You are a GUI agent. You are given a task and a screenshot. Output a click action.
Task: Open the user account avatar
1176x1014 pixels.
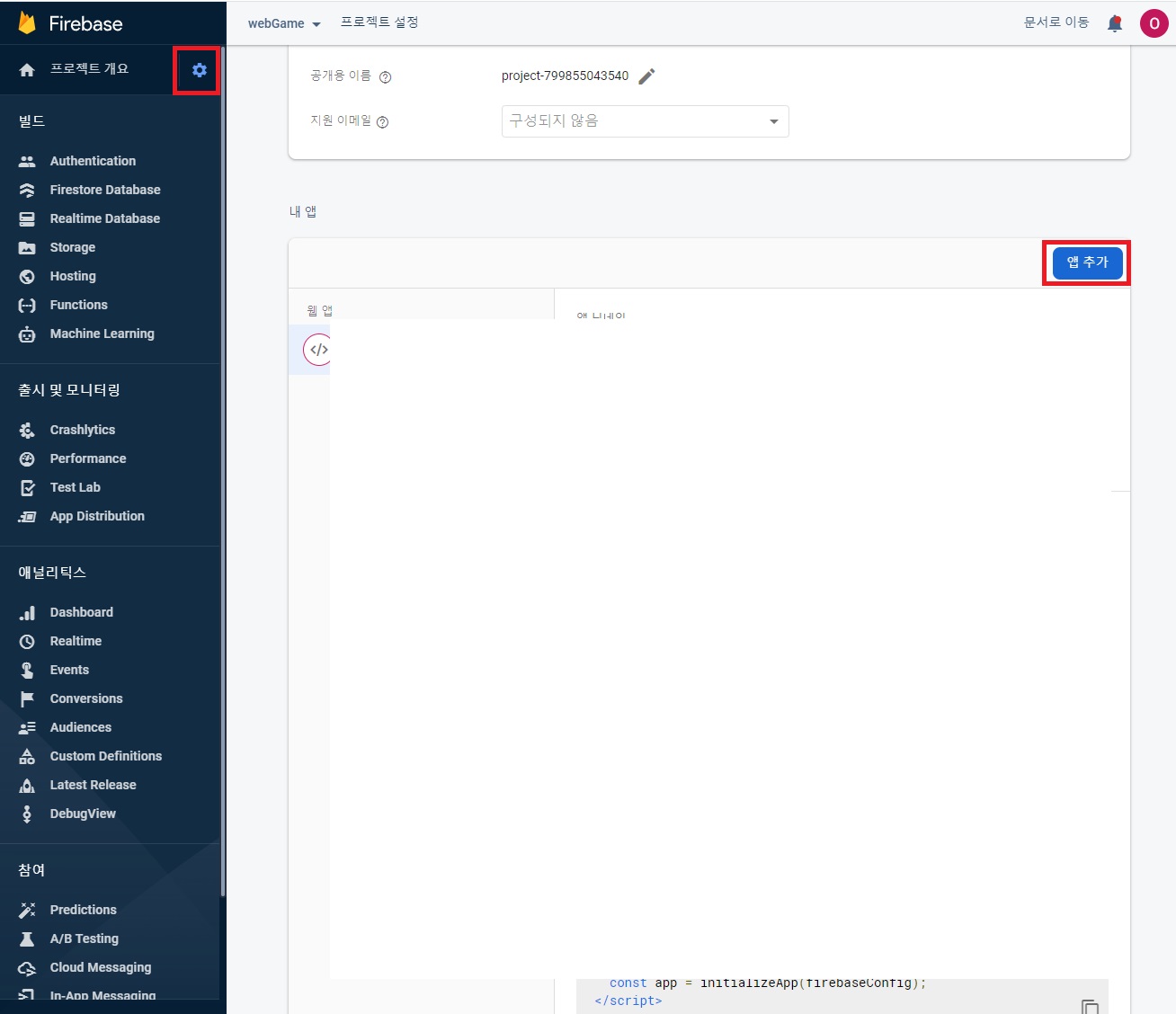(x=1154, y=23)
